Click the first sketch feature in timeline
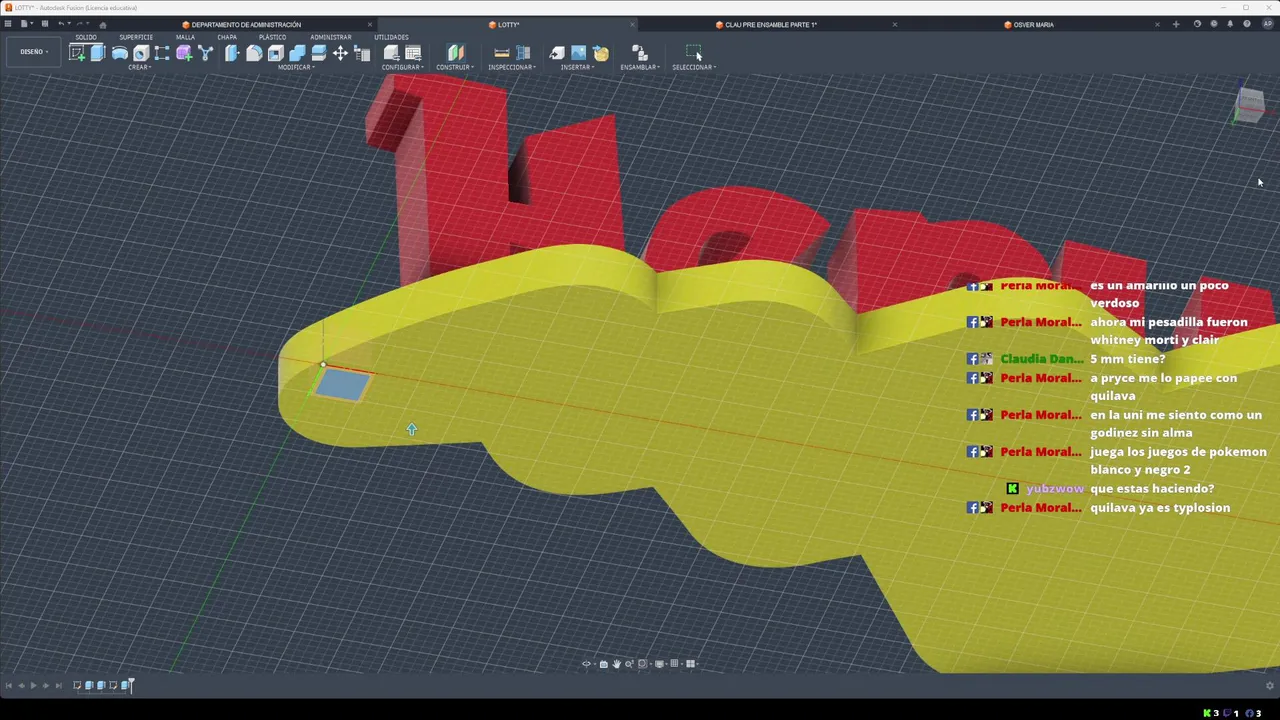1280x720 pixels. pos(77,685)
